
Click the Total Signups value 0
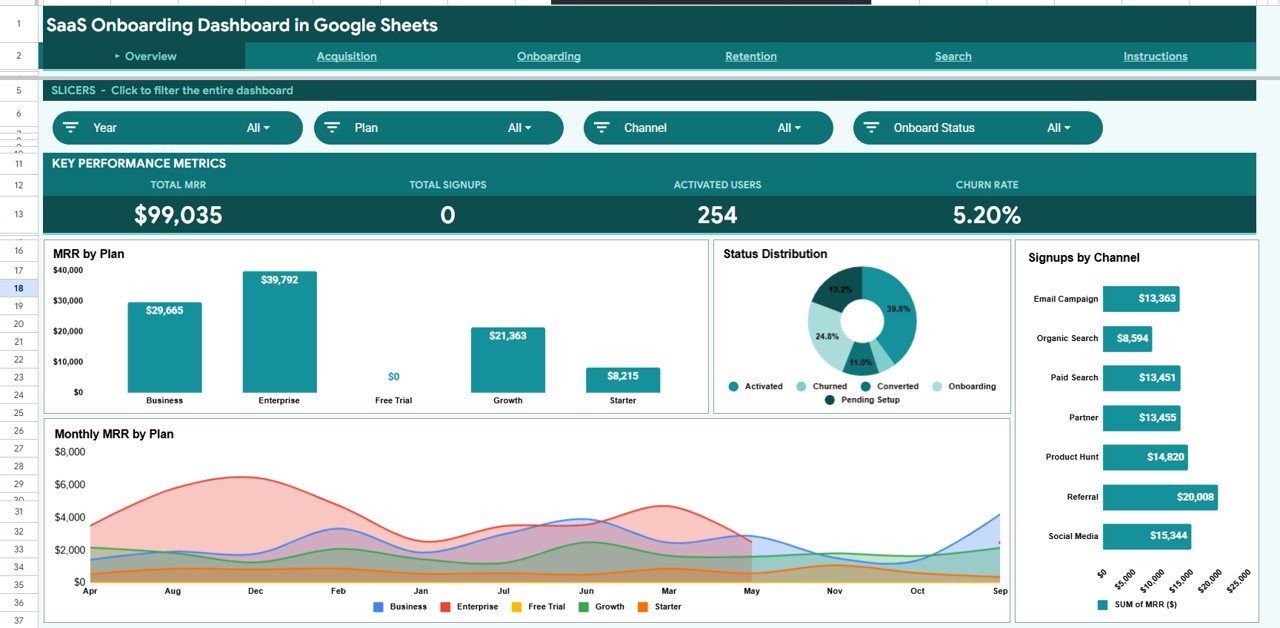click(x=447, y=215)
